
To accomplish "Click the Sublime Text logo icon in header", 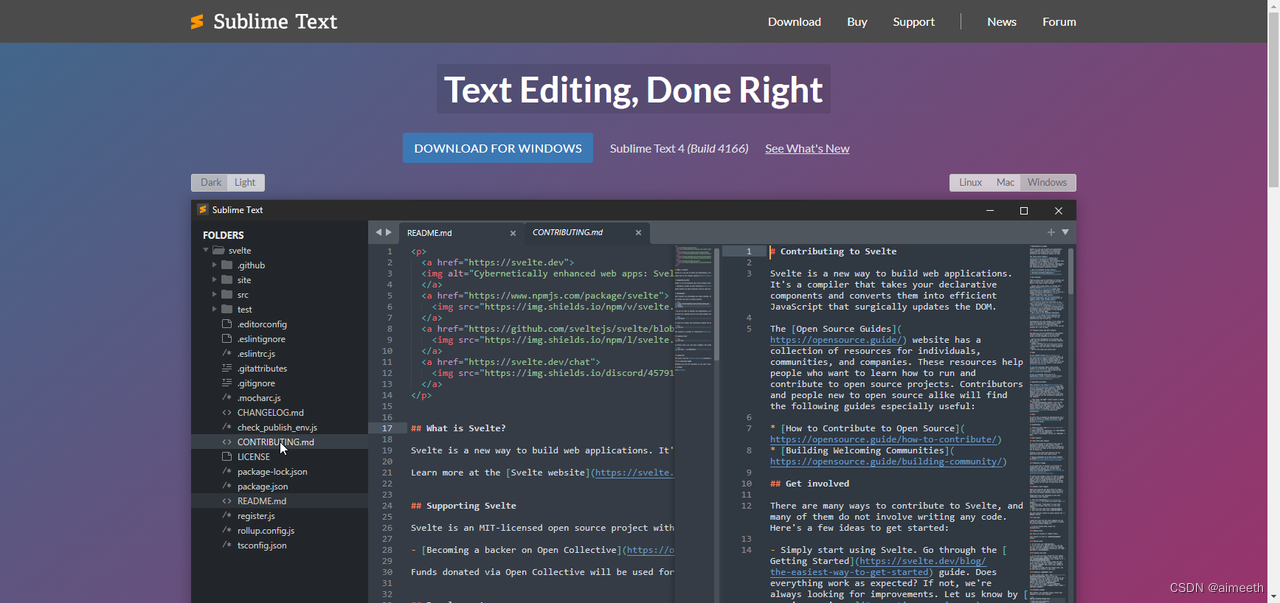I will point(197,22).
